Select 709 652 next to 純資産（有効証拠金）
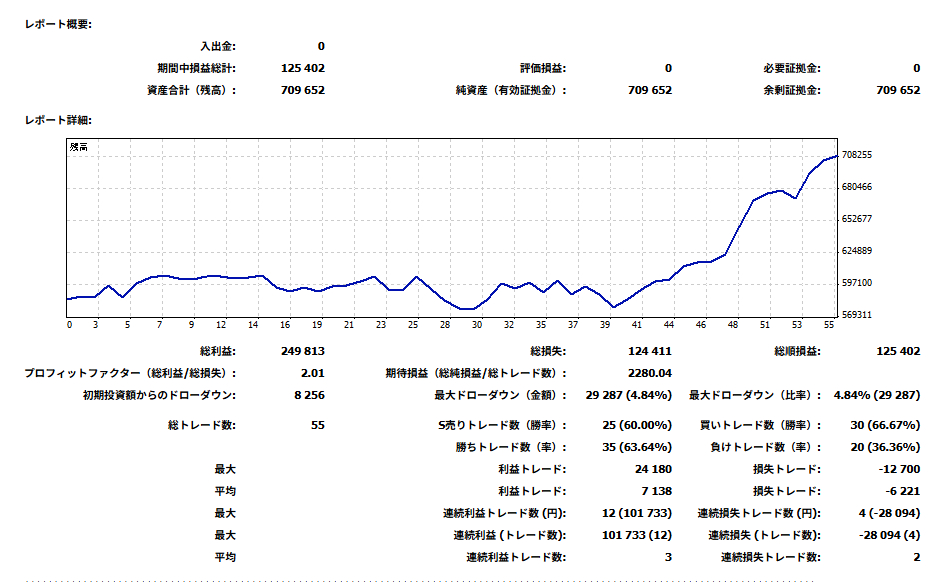This screenshot has width=950, height=582. click(650, 90)
